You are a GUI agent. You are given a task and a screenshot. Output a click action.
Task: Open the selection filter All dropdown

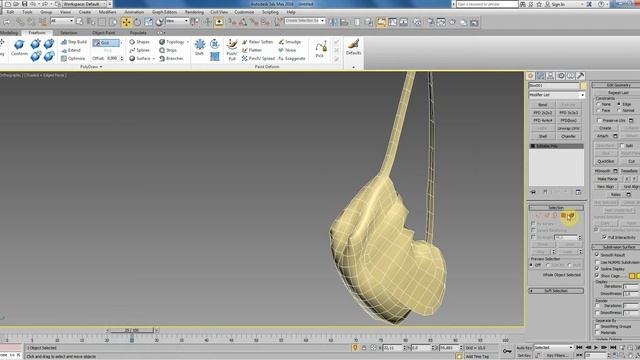(62, 21)
